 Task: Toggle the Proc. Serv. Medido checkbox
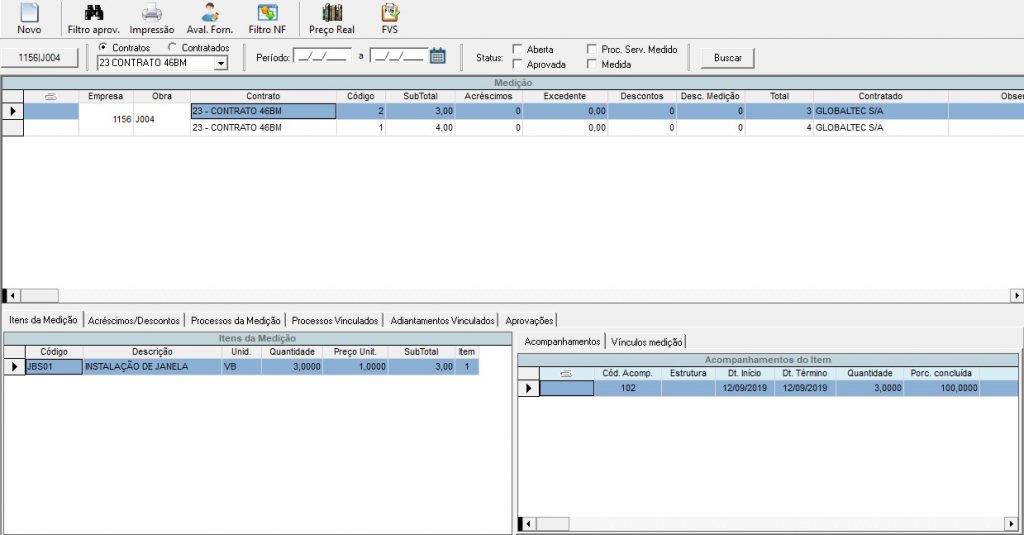click(x=592, y=49)
